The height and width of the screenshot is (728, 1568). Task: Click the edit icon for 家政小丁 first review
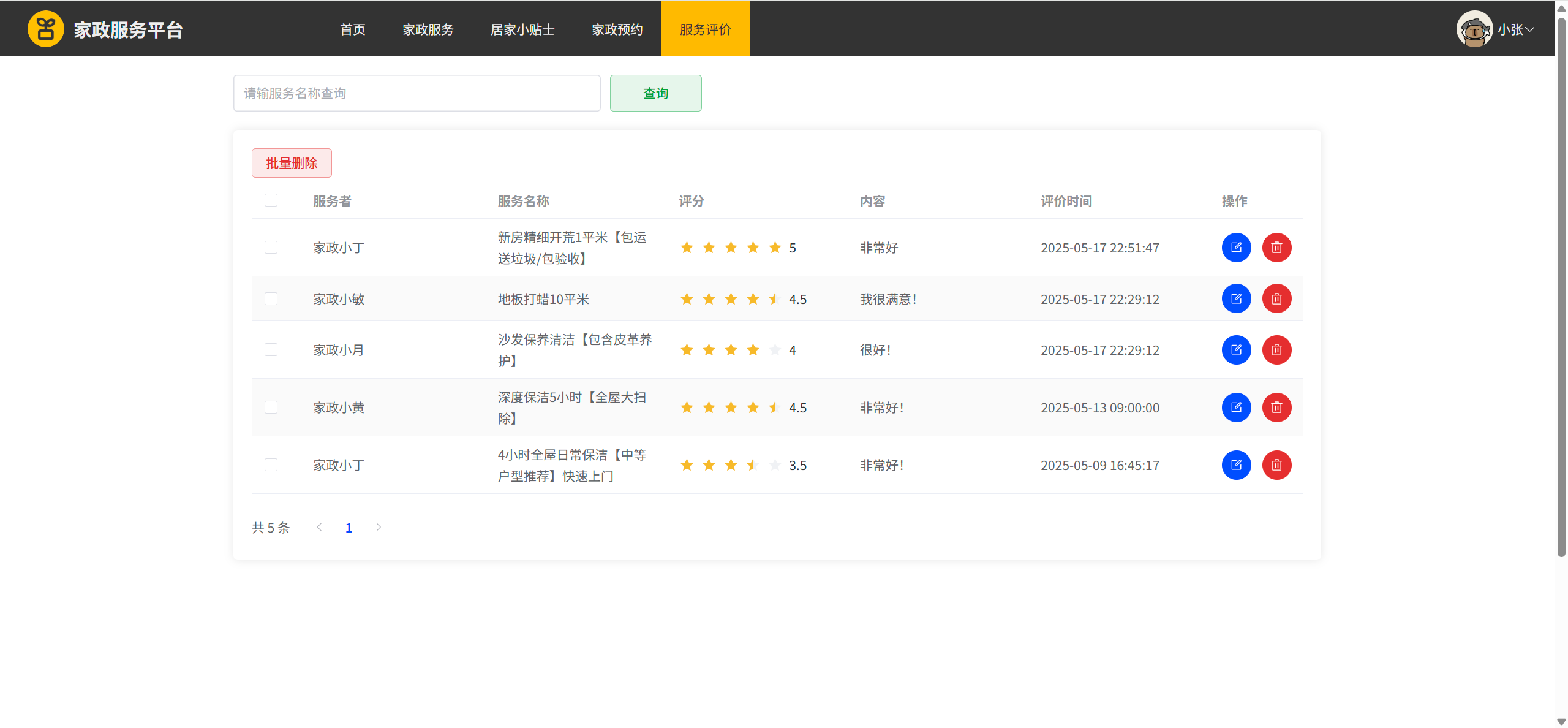1235,248
